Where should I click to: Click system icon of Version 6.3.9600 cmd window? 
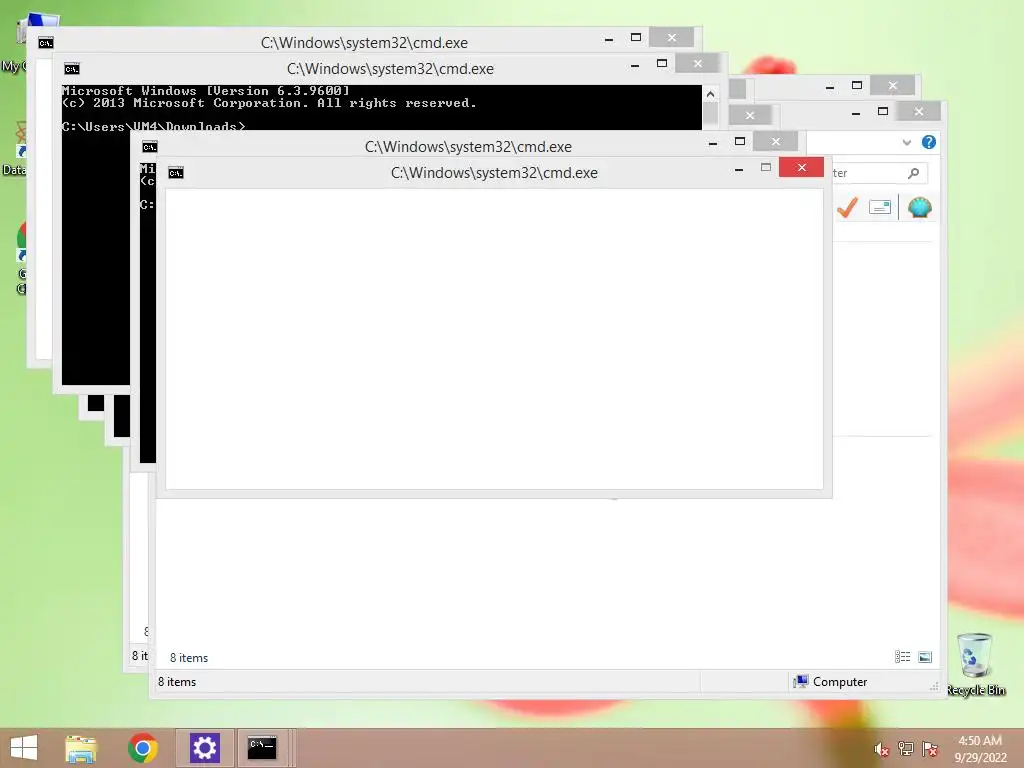[x=72, y=69]
